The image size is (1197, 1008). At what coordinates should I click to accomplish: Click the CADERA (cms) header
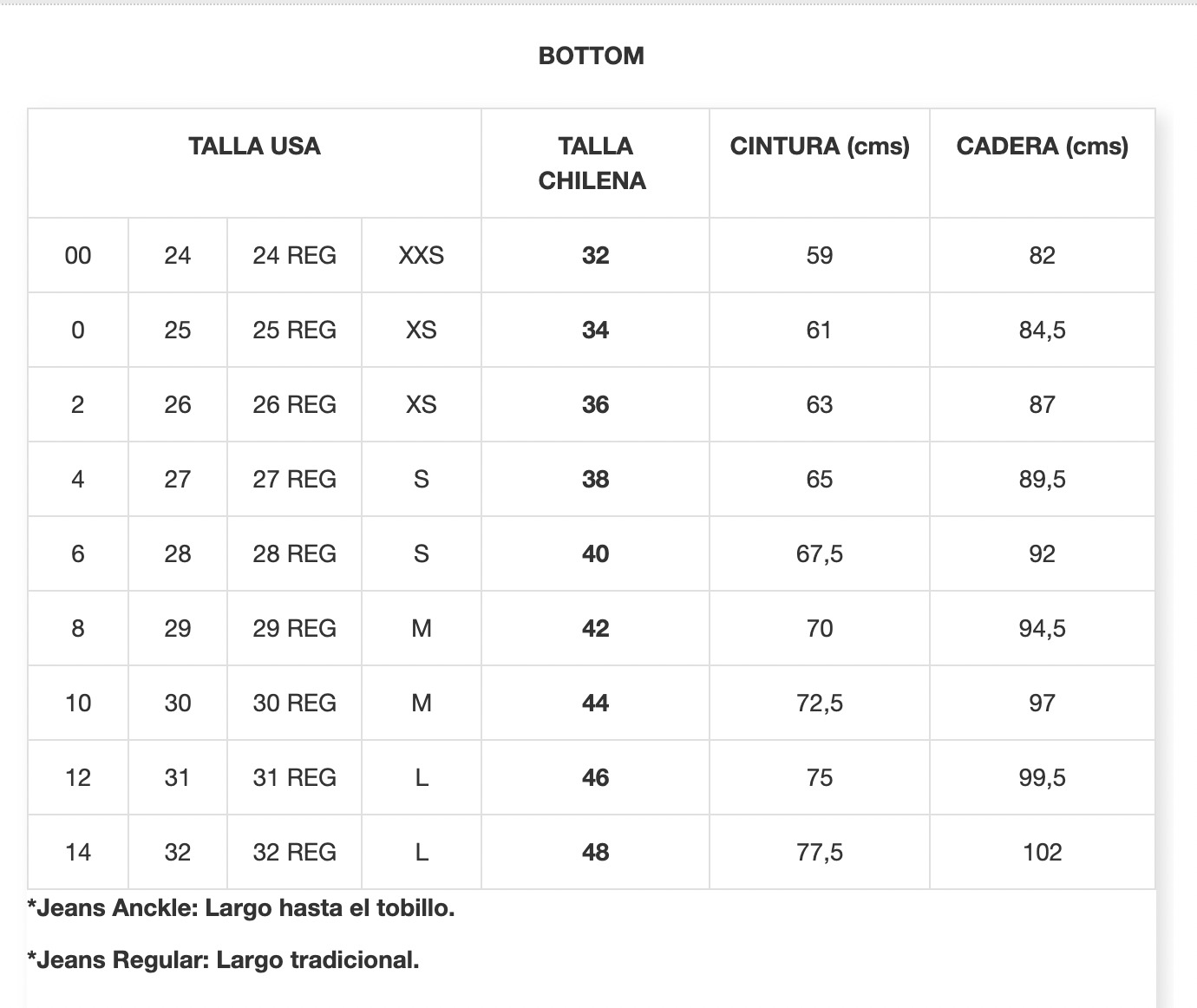1043,146
